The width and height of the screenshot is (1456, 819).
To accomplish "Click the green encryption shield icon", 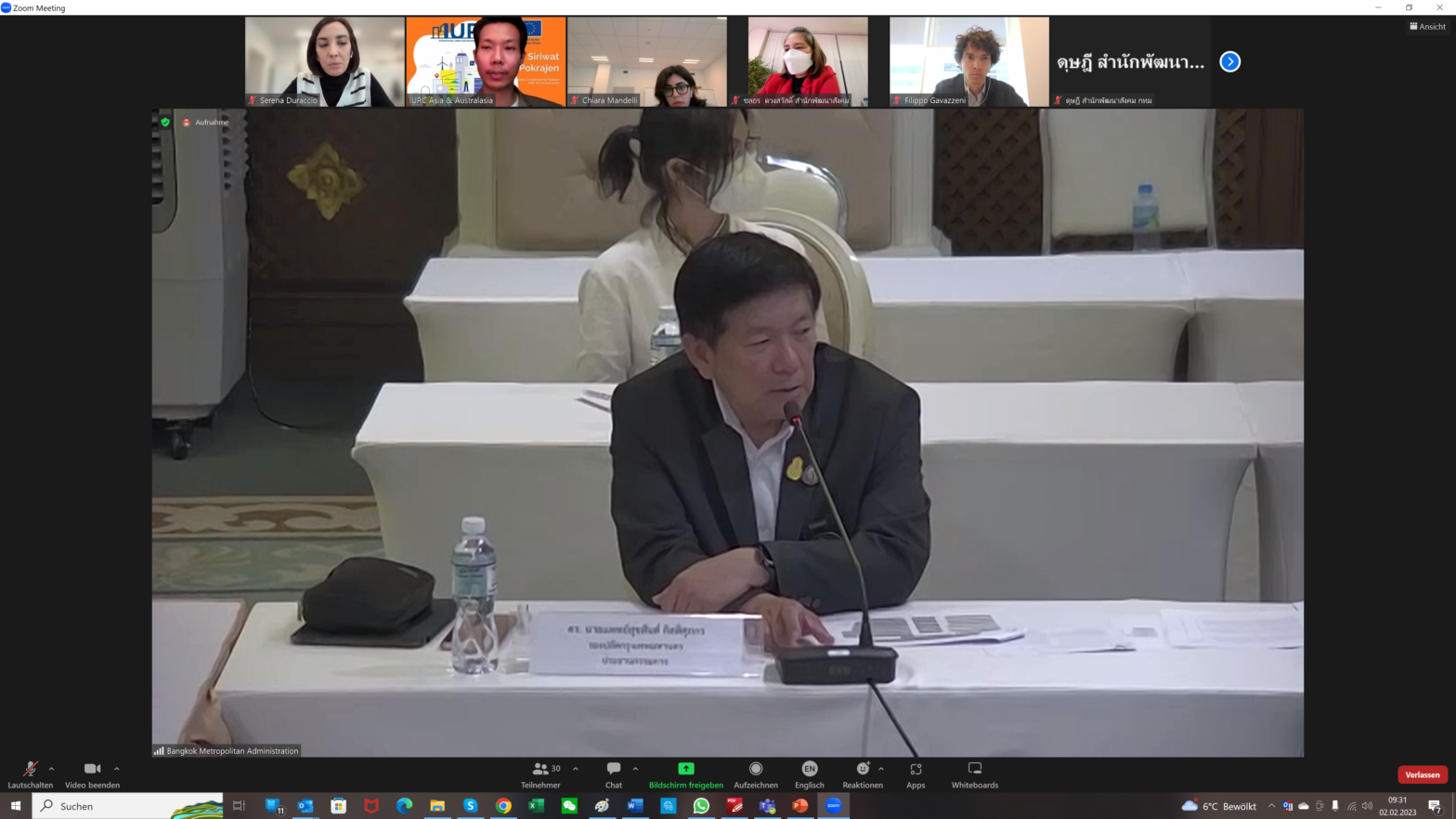I will (165, 122).
